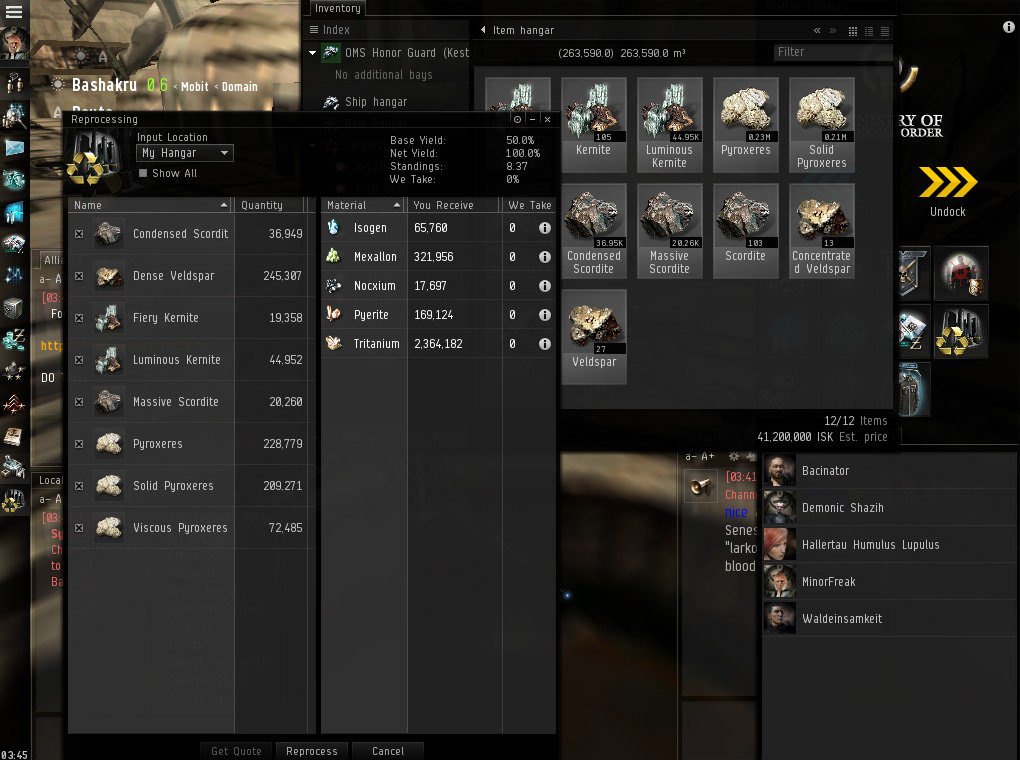Switch inventory to details view
The height and width of the screenshot is (760, 1020).
(869, 31)
